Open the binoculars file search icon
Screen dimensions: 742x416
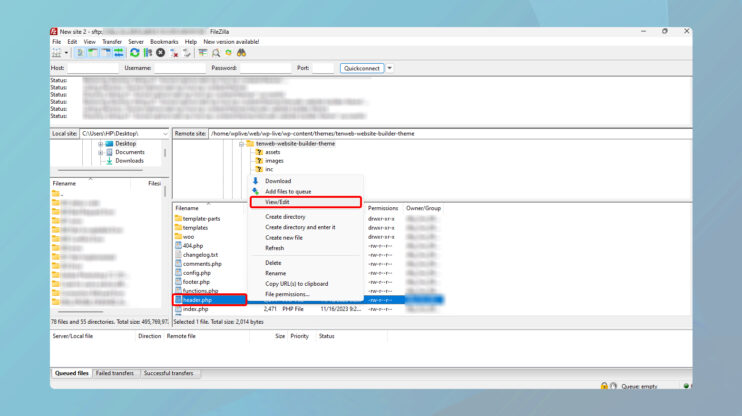(x=241, y=52)
